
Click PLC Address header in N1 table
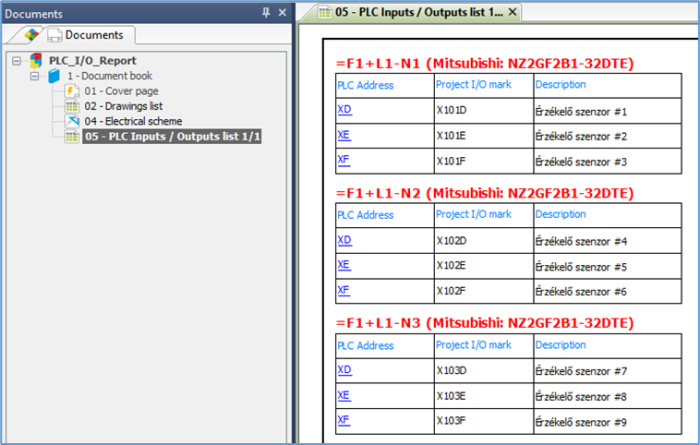point(365,85)
